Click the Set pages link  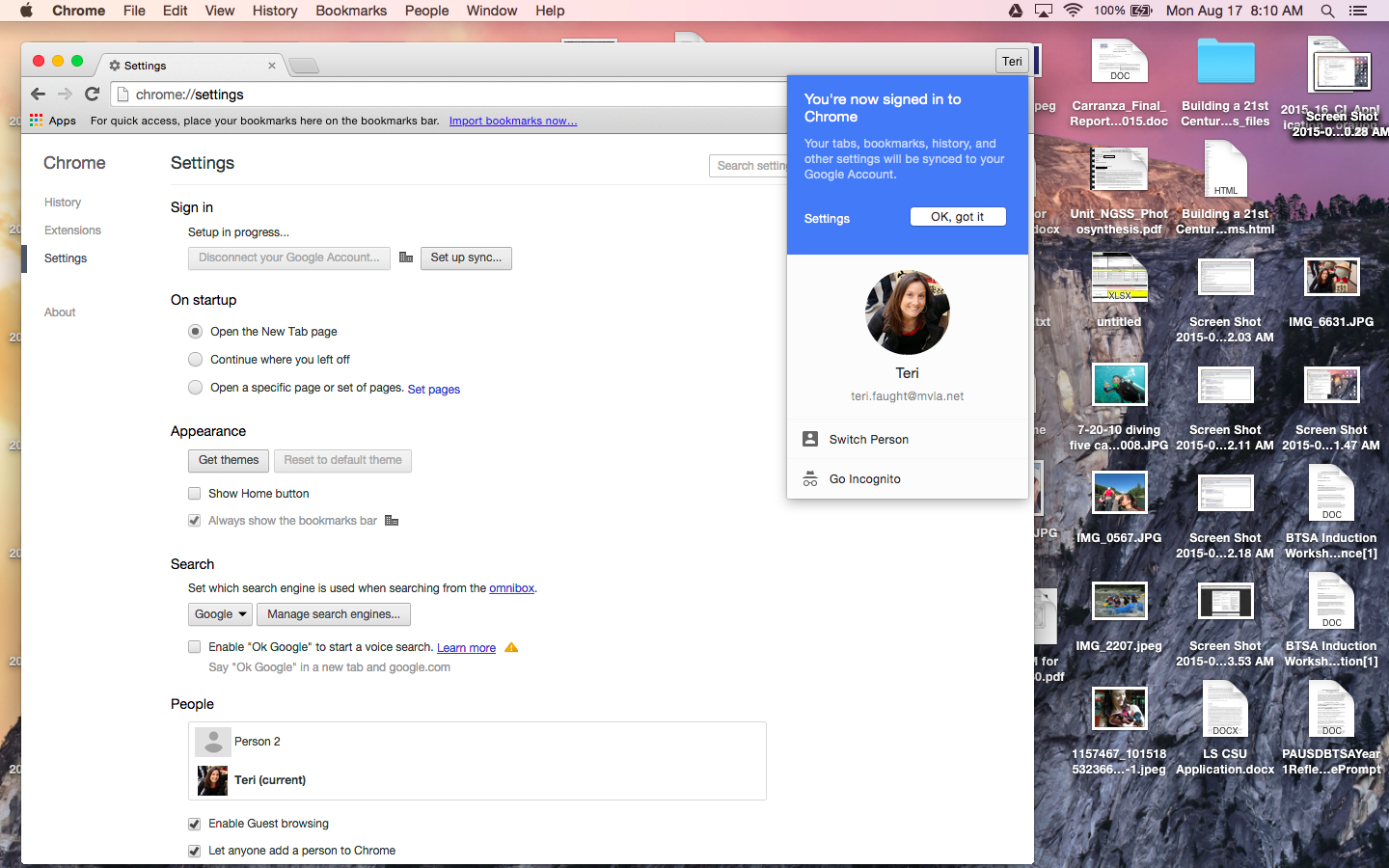(434, 390)
